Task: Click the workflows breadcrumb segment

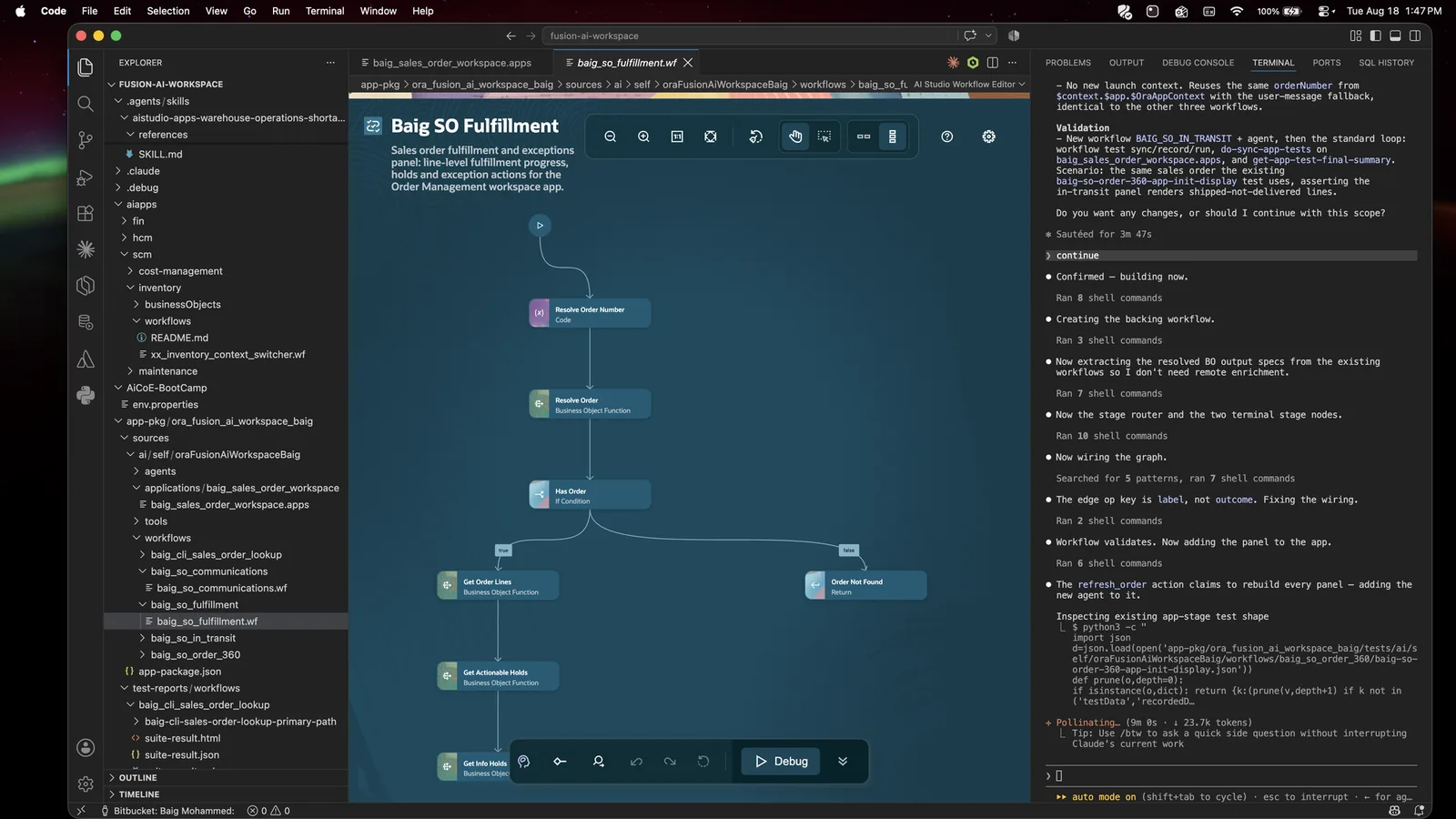Action: point(823,85)
